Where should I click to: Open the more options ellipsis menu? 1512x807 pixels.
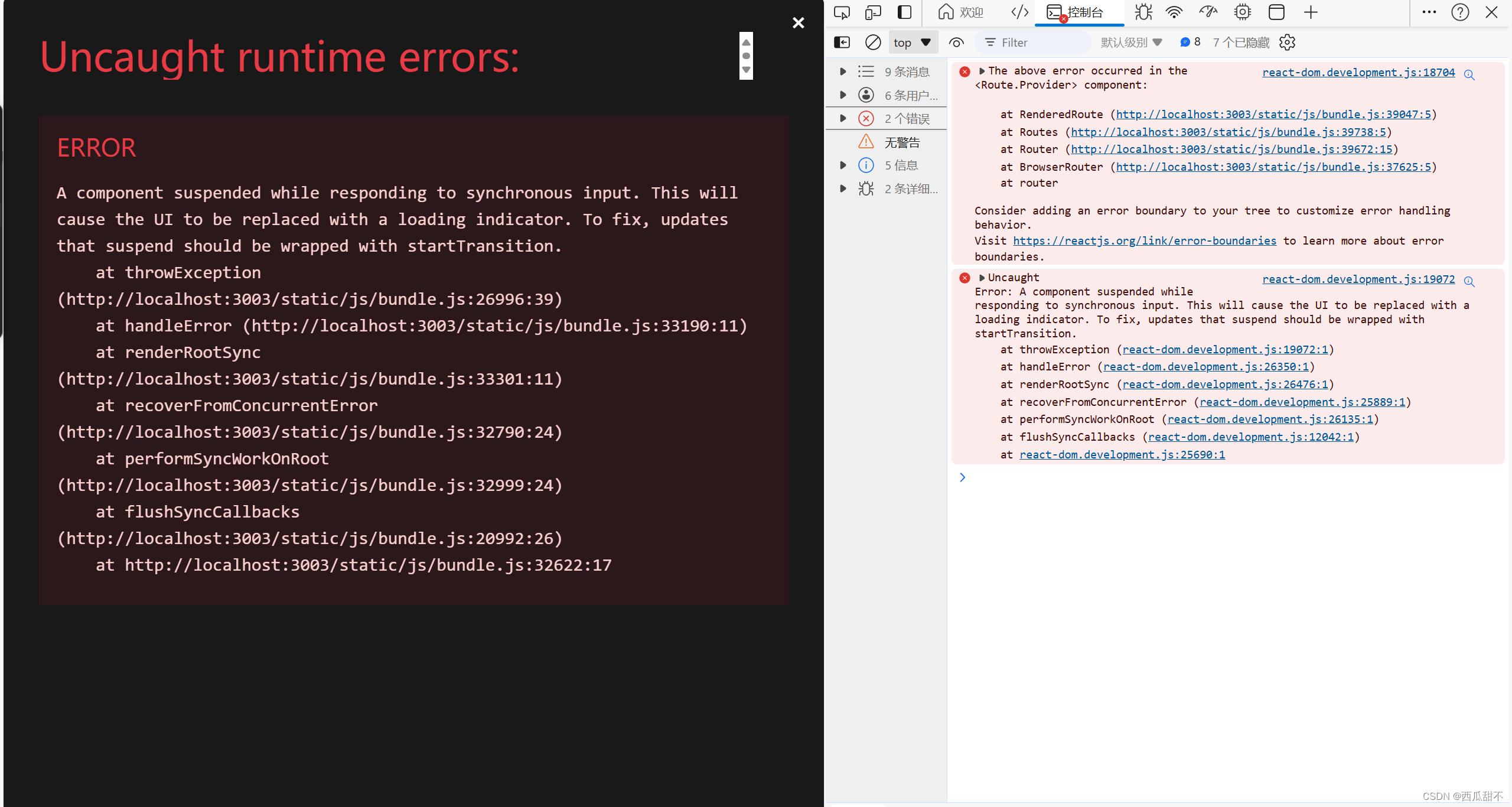(1429, 12)
